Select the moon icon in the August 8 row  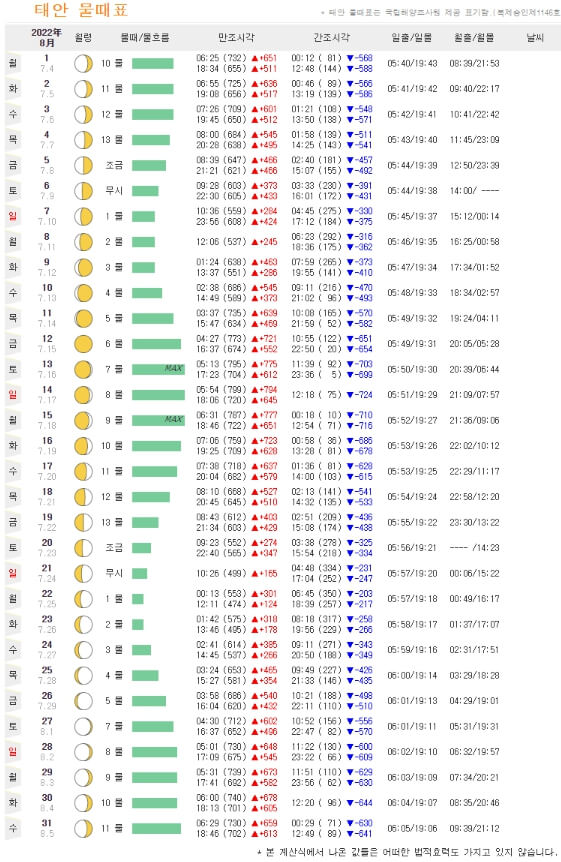[84, 241]
